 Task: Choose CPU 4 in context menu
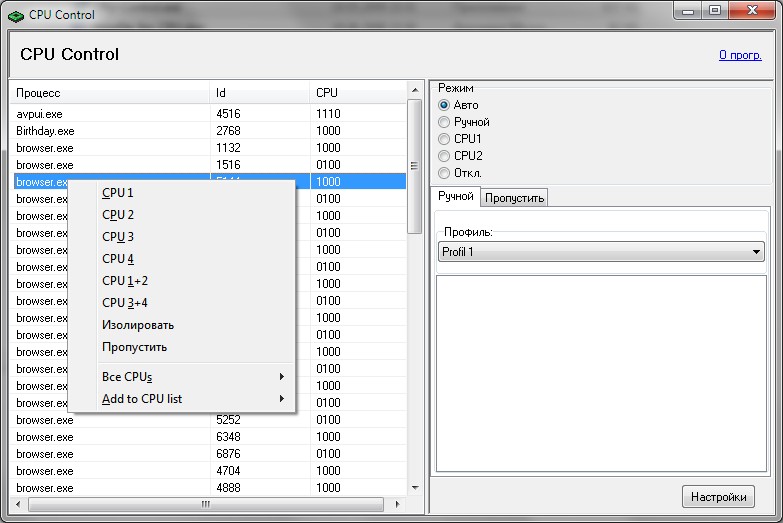(x=182, y=259)
